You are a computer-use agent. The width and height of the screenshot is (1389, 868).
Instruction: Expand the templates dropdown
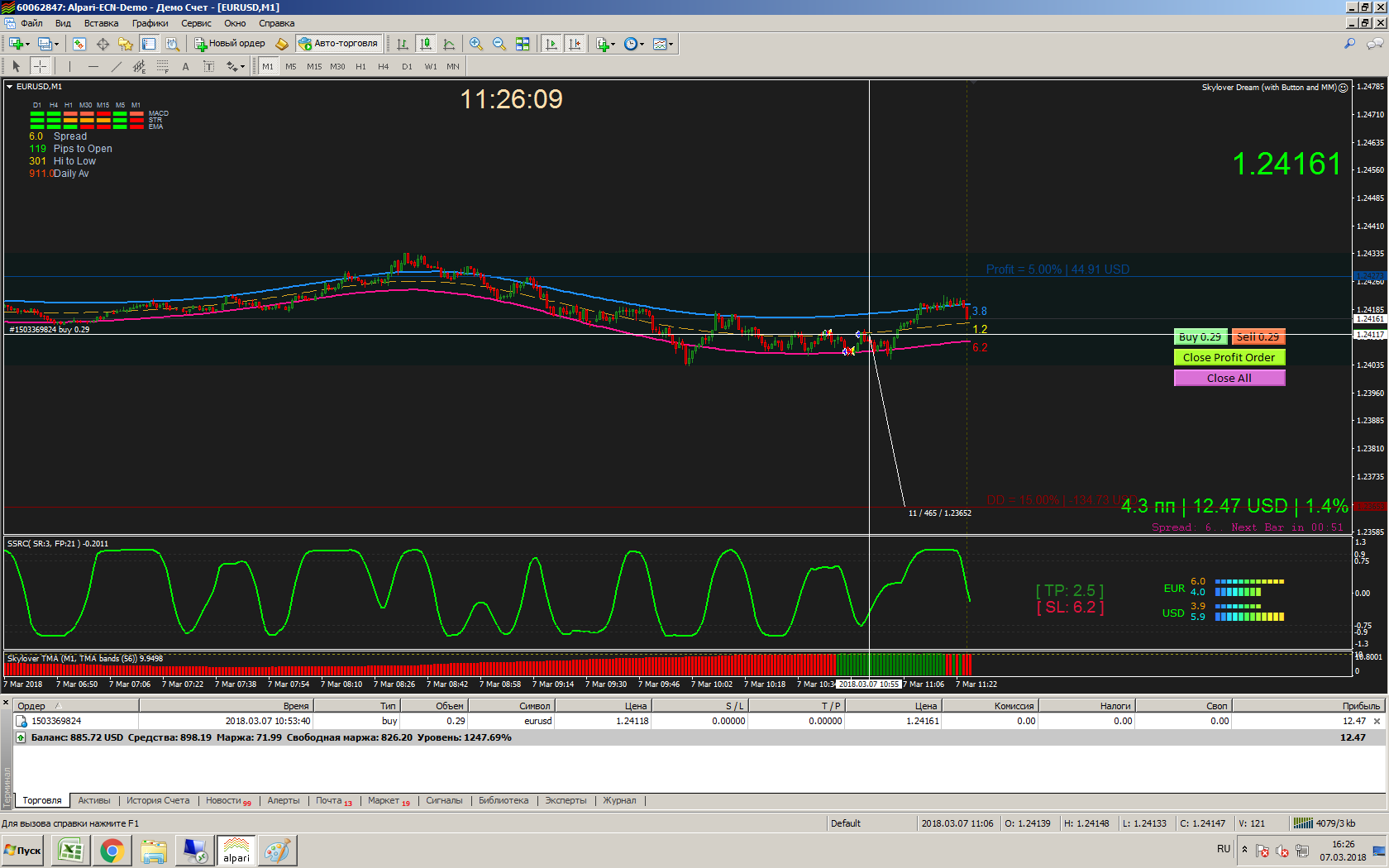click(671, 44)
